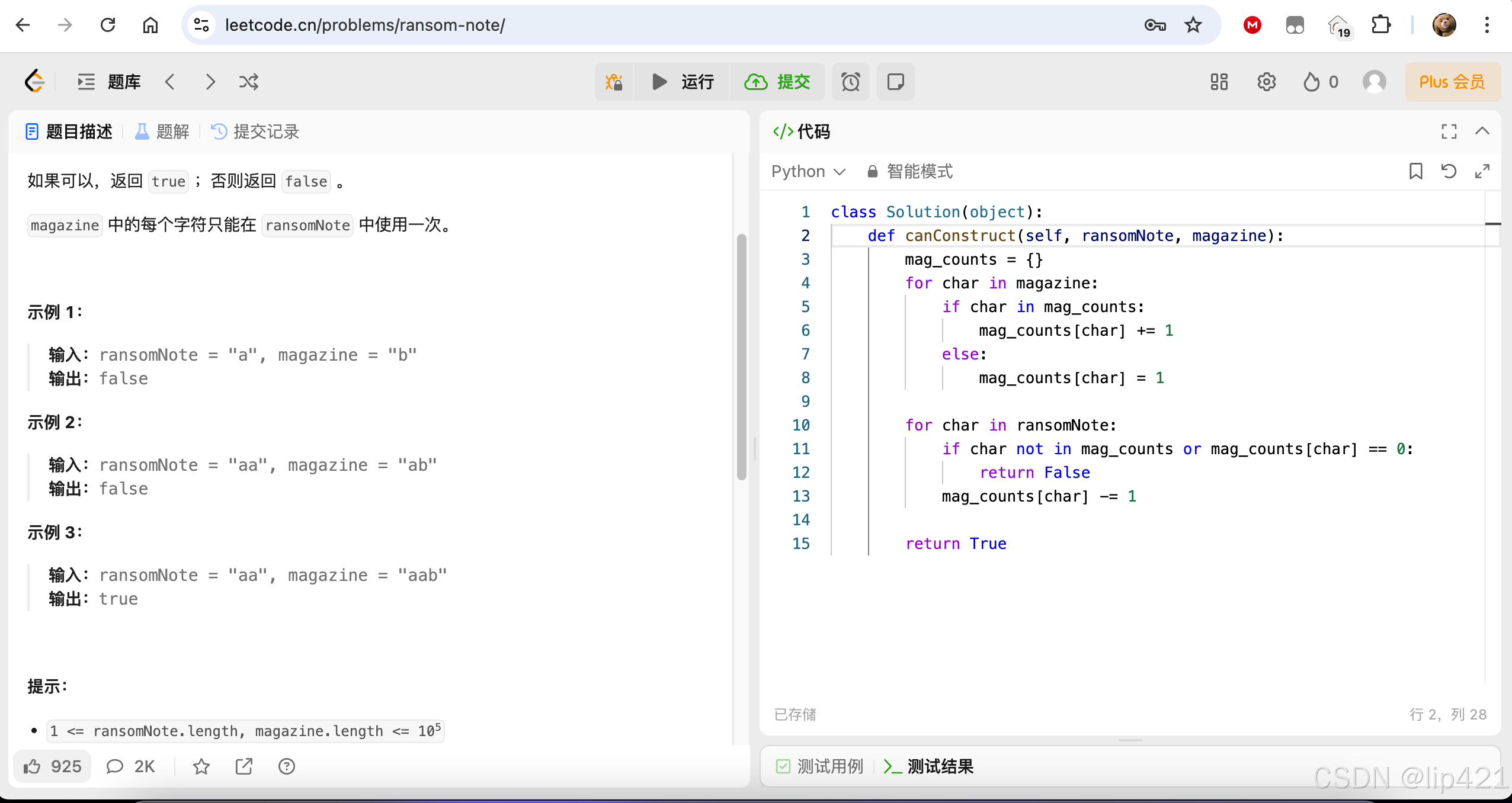The image size is (1512, 803).
Task: Toggle the favorite star below description
Action: pyautogui.click(x=201, y=766)
